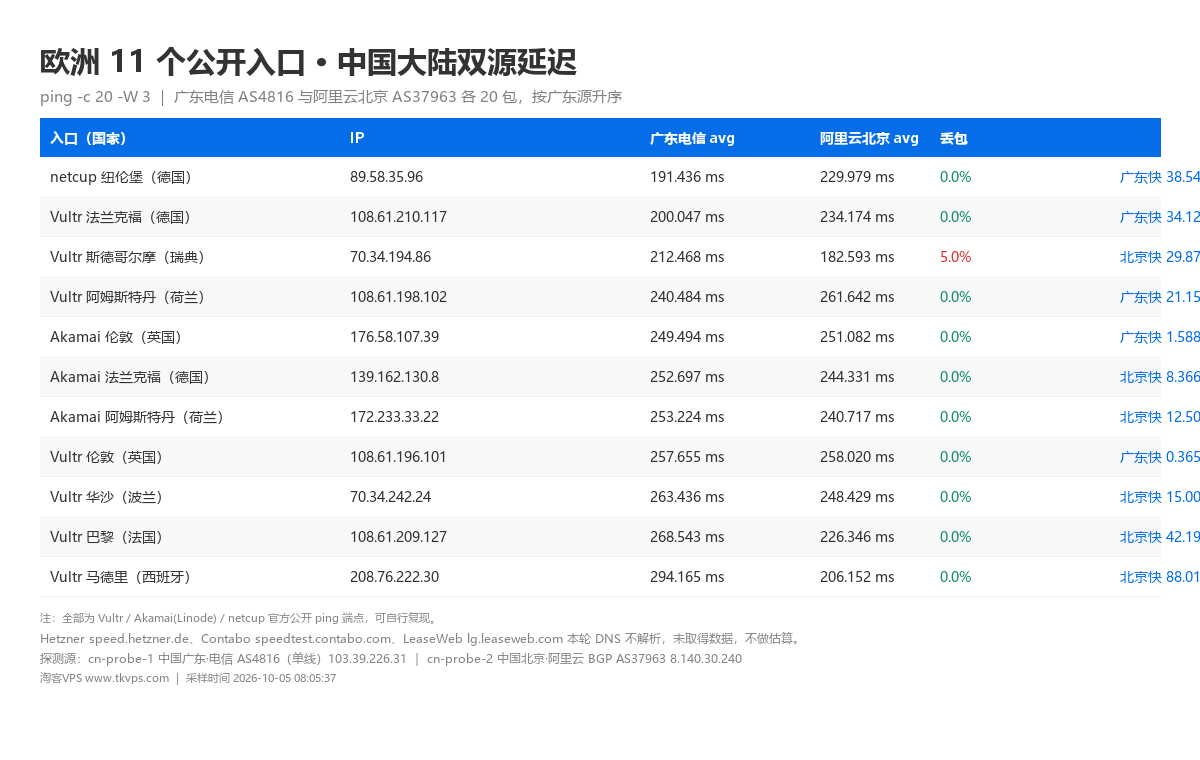Image resolution: width=1200 pixels, height=760 pixels.
Task: Click the 294.165 ms latency value
Action: (x=687, y=577)
